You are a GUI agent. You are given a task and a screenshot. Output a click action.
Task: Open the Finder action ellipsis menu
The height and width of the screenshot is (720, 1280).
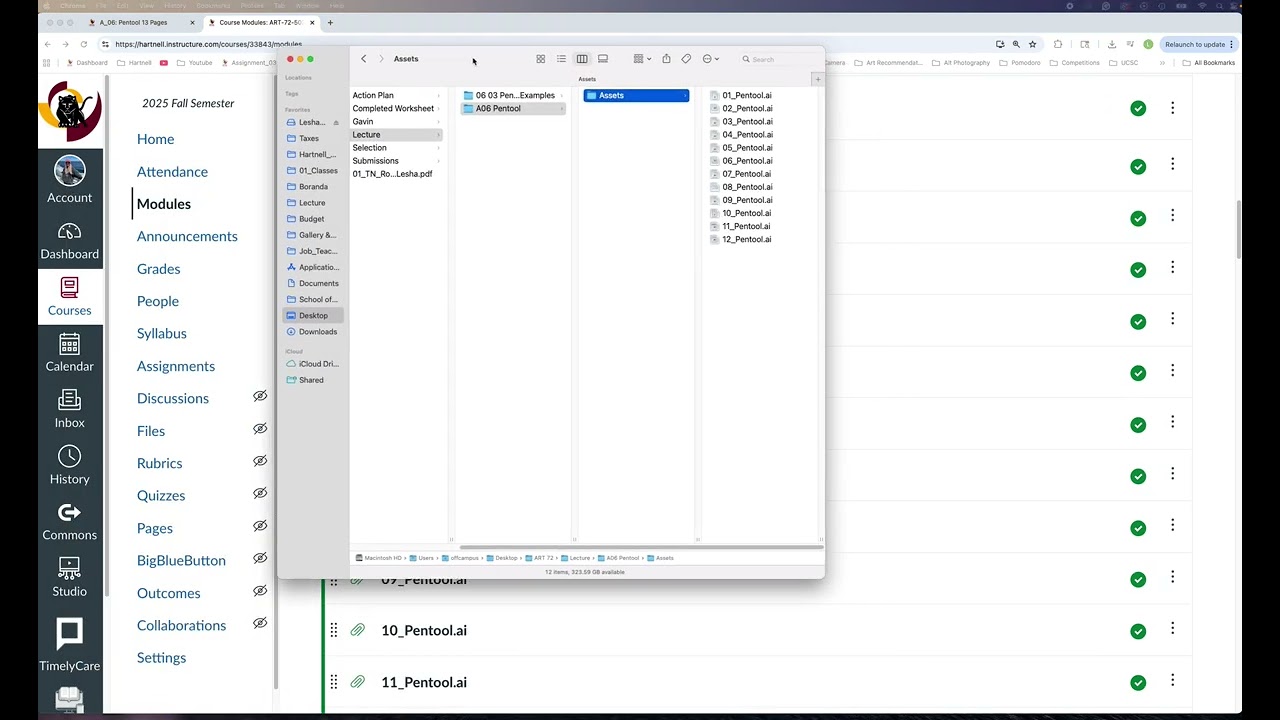tap(710, 59)
